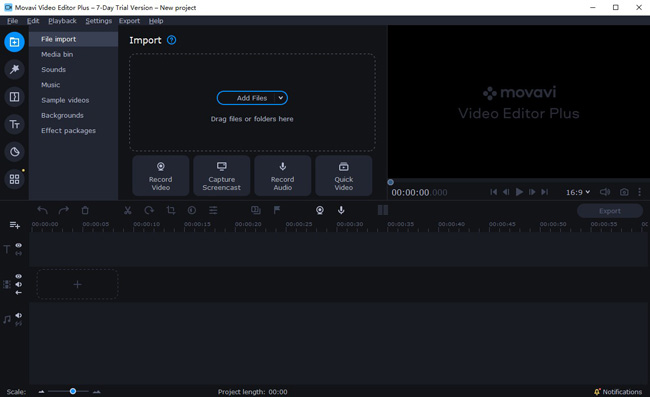Image resolution: width=650 pixels, height=397 pixels.
Task: Open the player's three-dot more options
Action: click(x=640, y=192)
